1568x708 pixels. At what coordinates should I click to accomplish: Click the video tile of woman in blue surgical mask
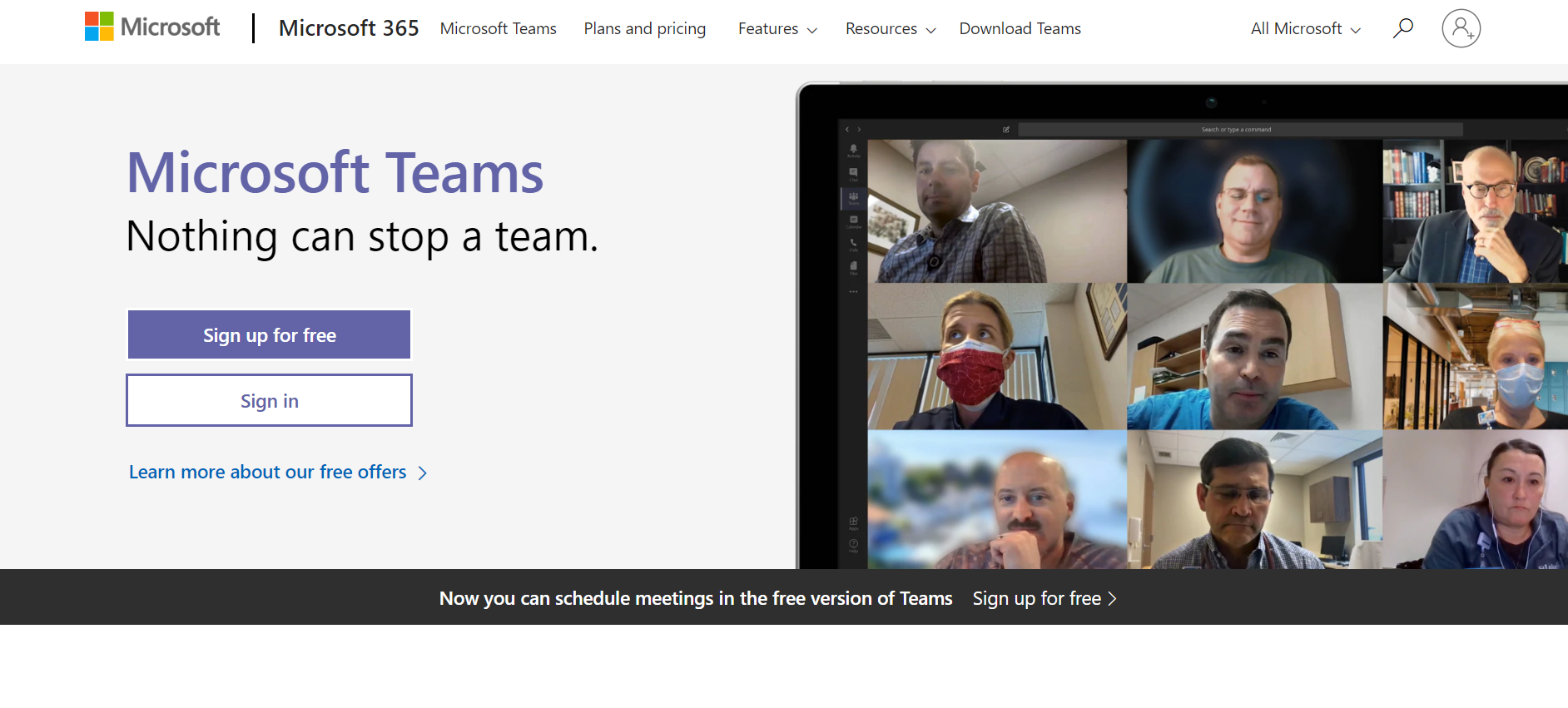click(1475, 356)
